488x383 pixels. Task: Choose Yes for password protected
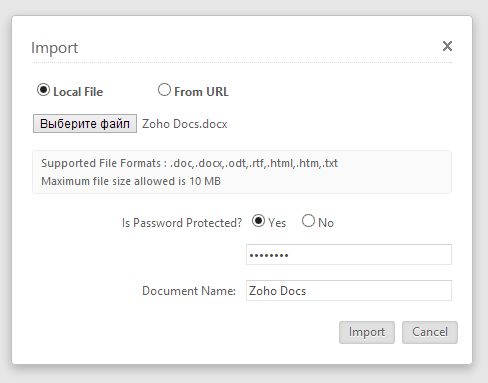[x=258, y=221]
